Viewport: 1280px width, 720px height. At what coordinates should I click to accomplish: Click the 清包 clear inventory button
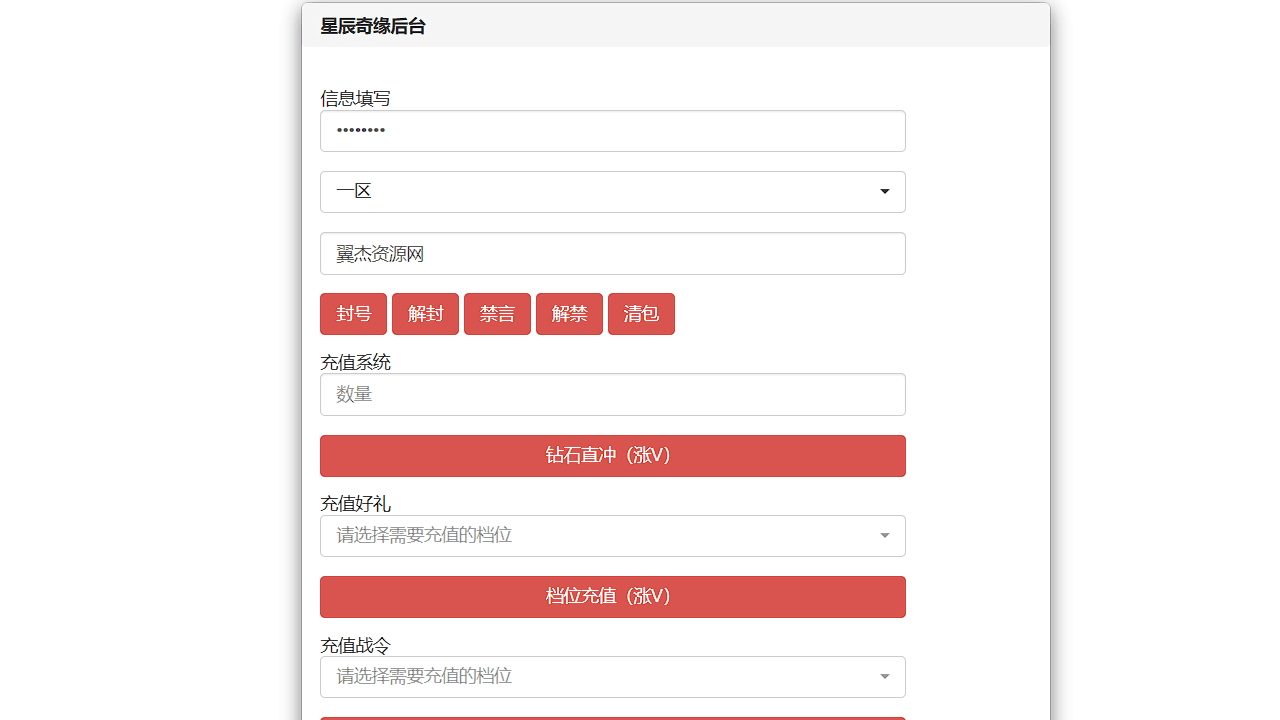coord(641,313)
